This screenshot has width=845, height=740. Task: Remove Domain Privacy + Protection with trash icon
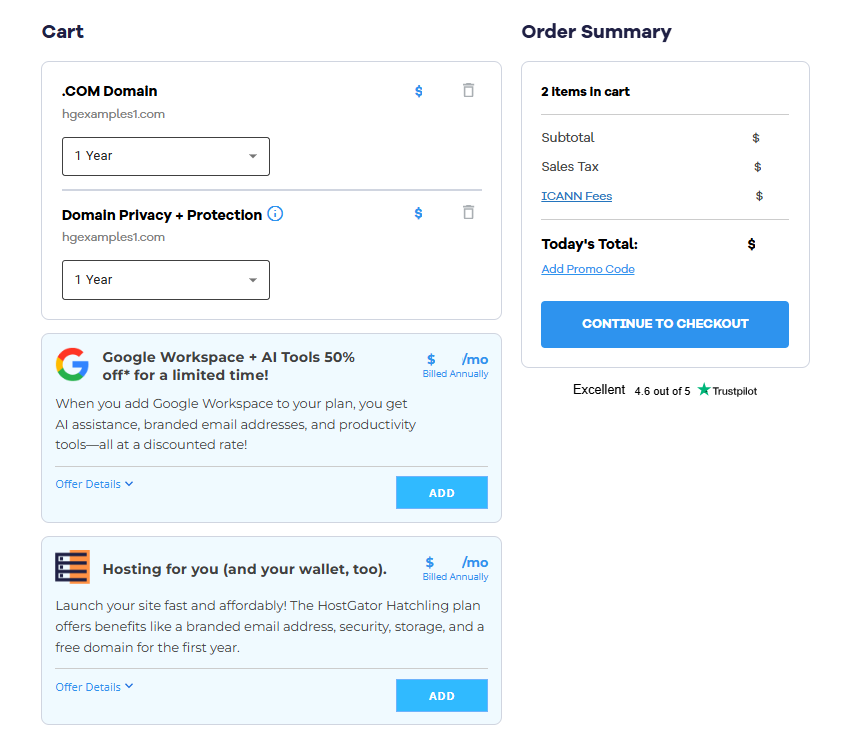pos(468,212)
